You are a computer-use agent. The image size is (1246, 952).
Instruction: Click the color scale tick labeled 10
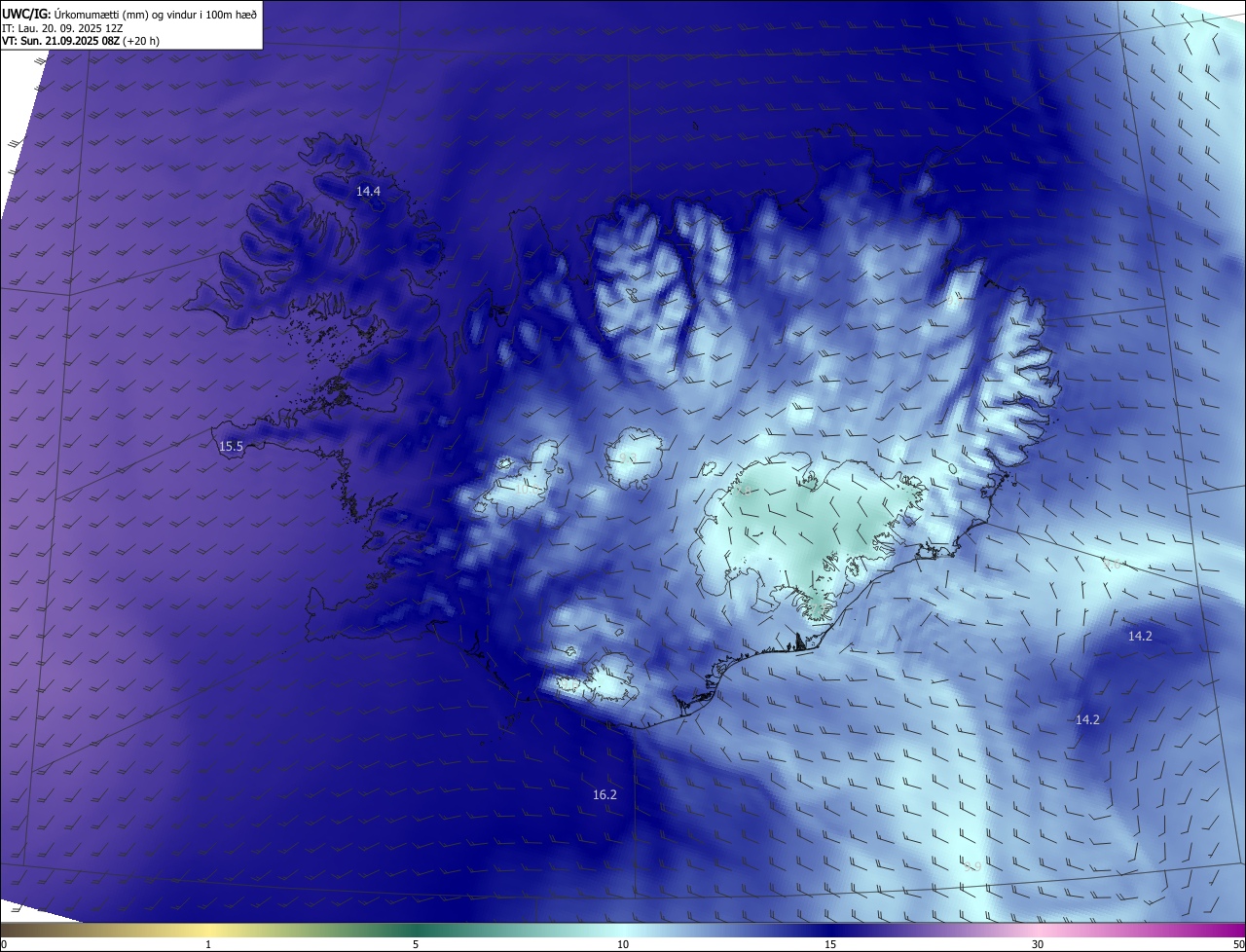623,944
